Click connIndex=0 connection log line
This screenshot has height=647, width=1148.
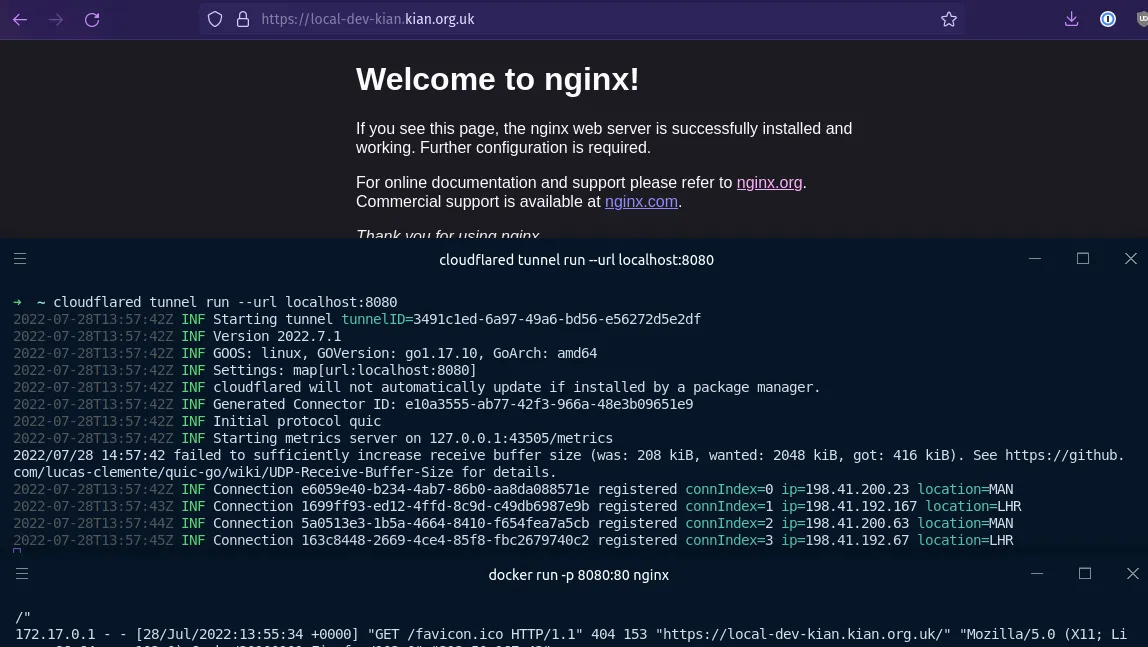[x=513, y=489]
